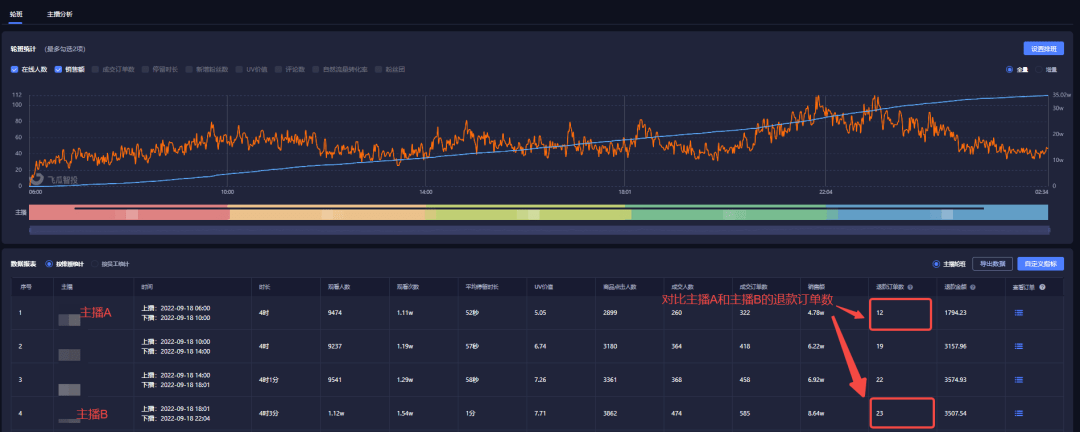Check the 粉丝团 metric checkbox

coord(378,70)
